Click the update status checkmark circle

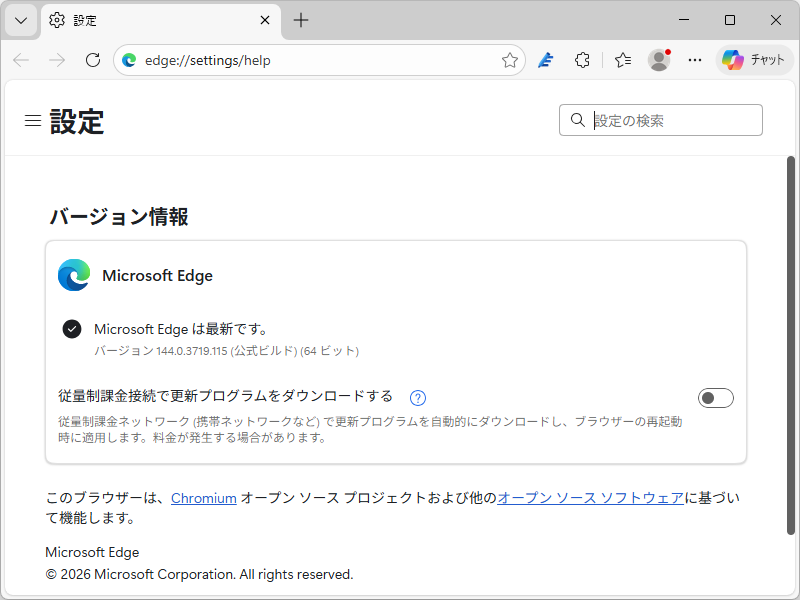72,328
